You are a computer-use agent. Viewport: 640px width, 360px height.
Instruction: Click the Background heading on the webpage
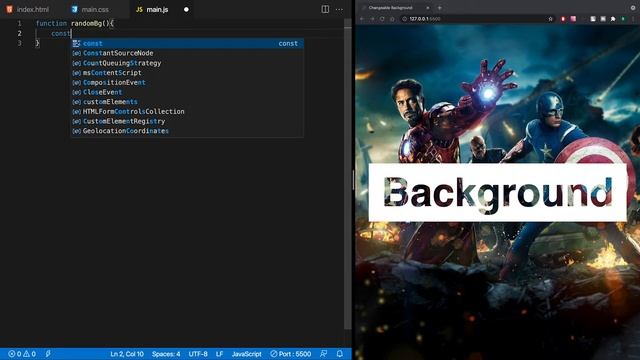click(x=498, y=193)
